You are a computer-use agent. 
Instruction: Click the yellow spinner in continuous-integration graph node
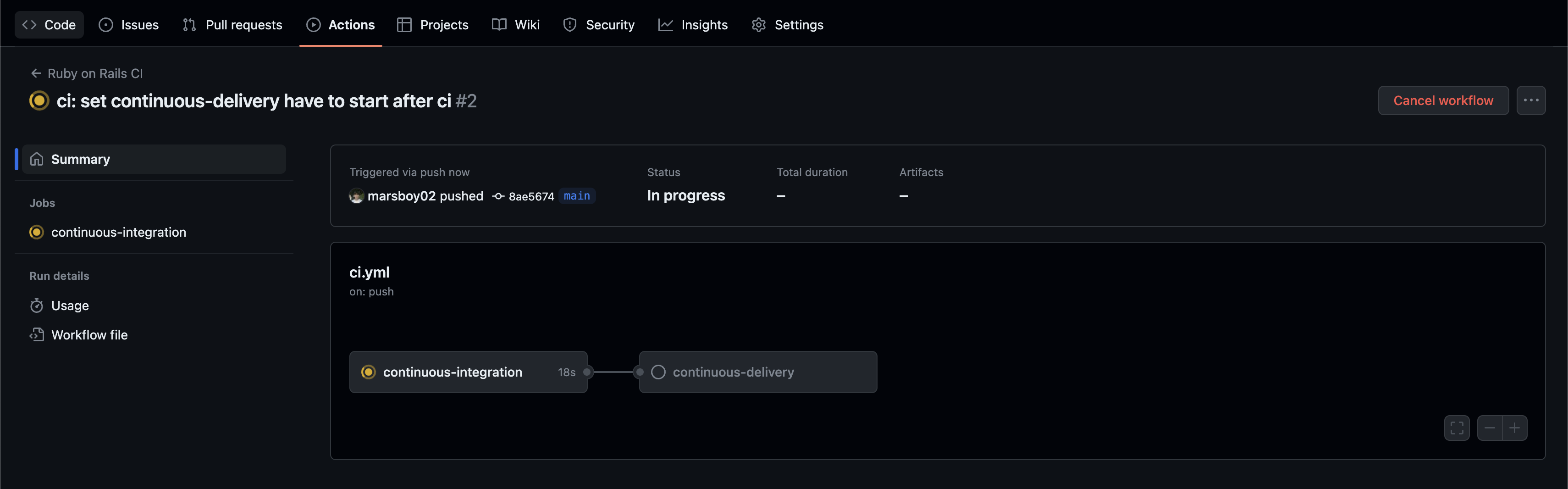click(368, 372)
